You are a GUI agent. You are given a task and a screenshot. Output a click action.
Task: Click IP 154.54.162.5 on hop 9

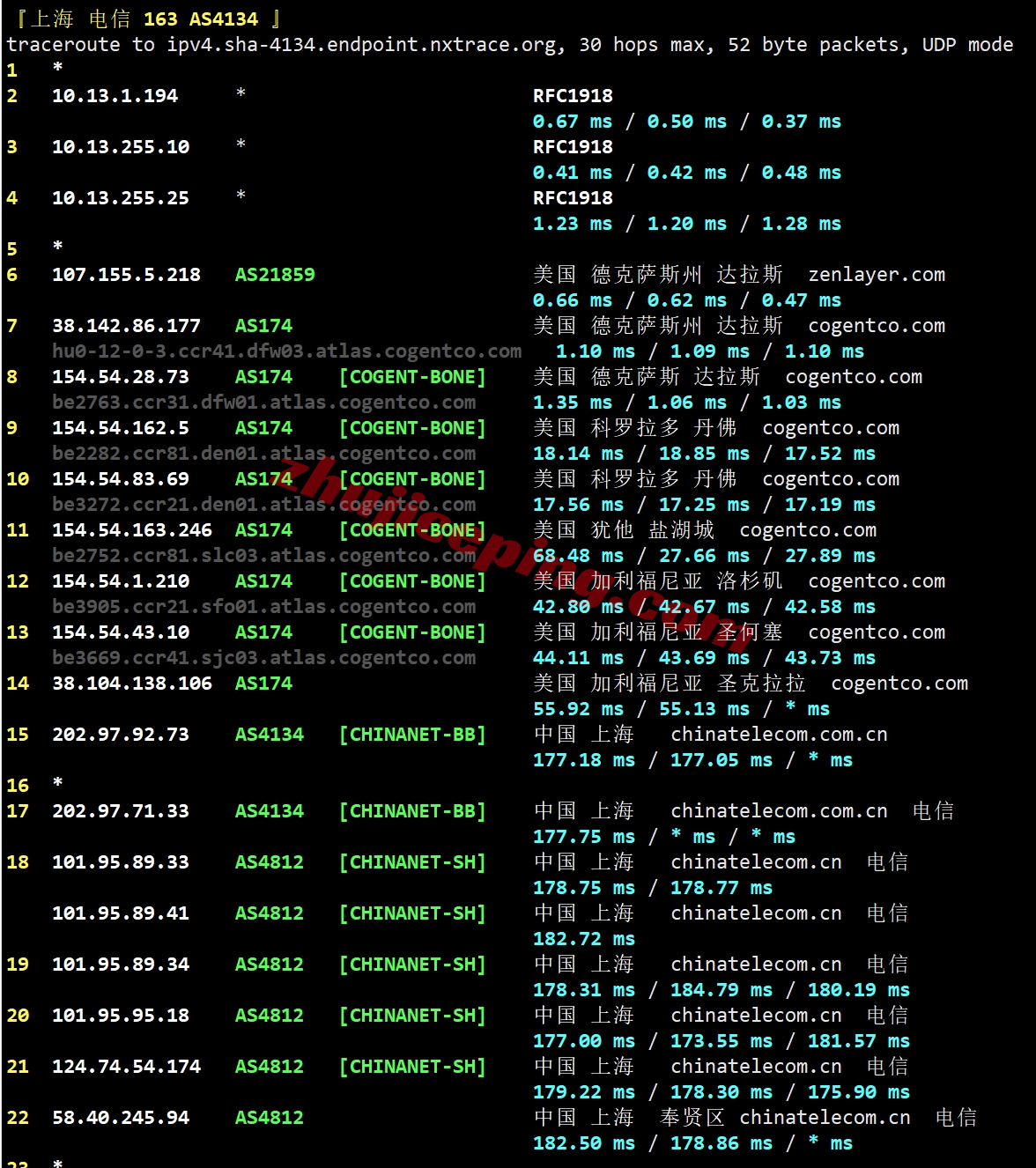pos(121,428)
